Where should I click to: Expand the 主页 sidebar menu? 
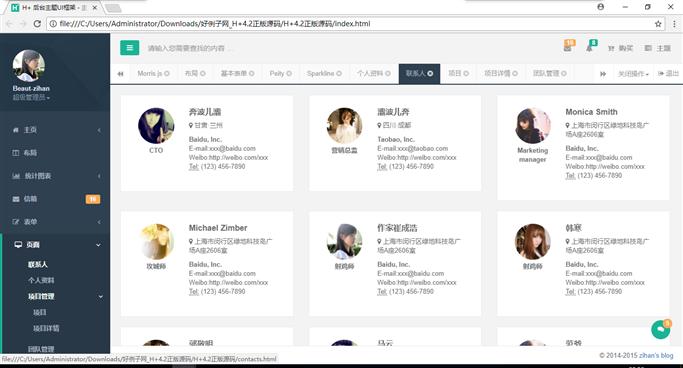[x=55, y=130]
